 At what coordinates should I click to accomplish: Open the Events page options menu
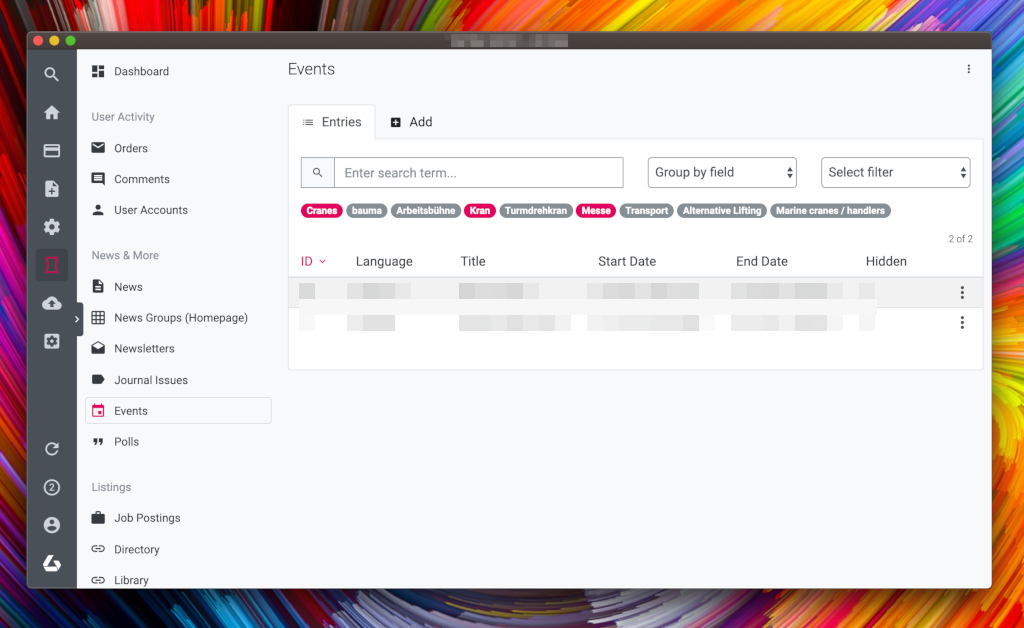[x=968, y=69]
